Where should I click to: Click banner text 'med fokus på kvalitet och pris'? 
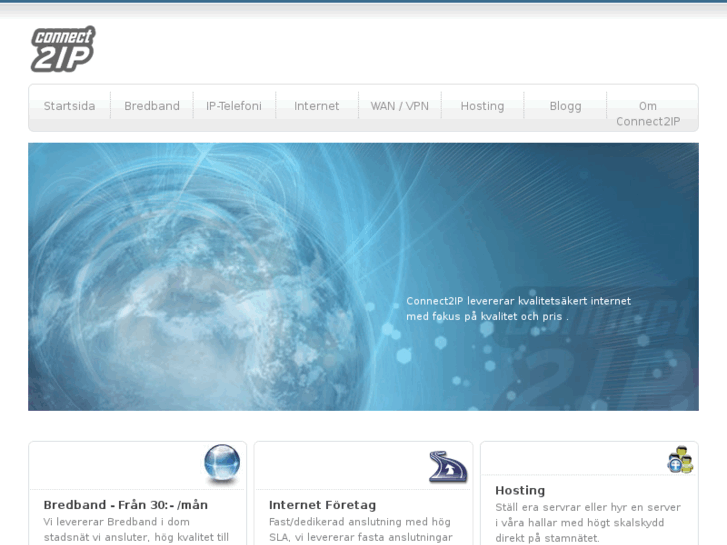[485, 317]
